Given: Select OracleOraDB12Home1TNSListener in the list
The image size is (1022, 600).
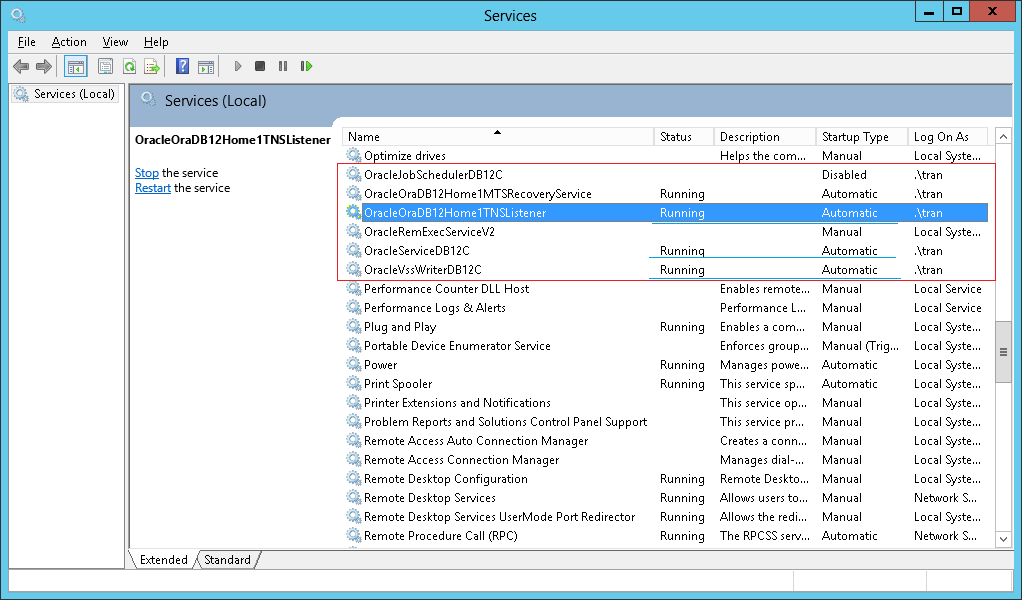Looking at the screenshot, I should [665, 212].
